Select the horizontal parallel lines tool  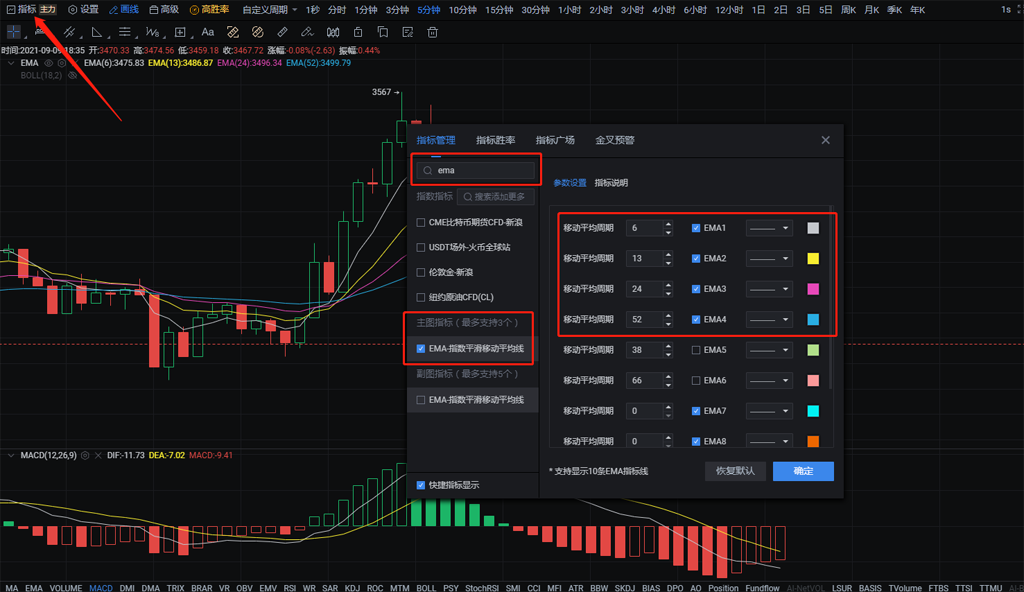coord(124,32)
